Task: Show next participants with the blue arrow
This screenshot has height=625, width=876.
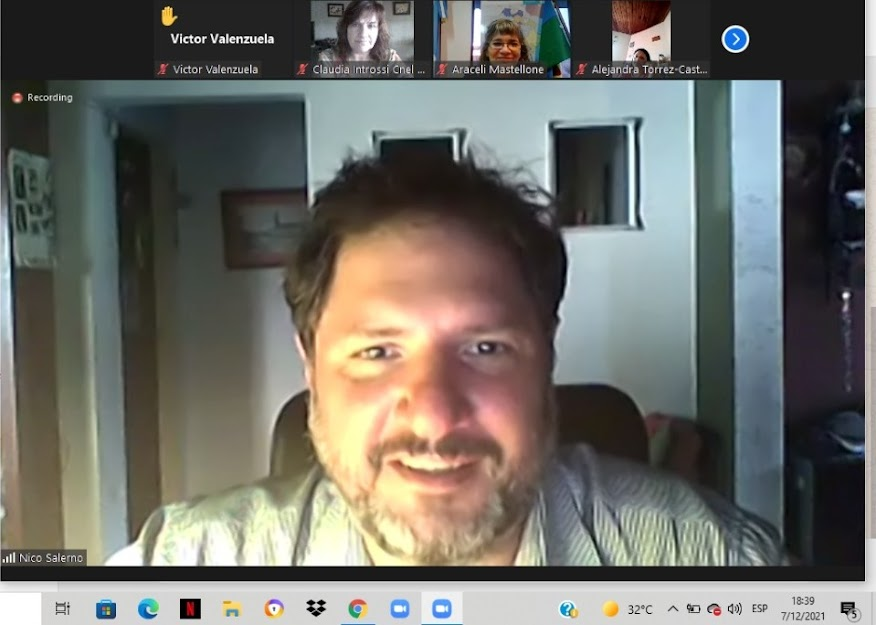Action: tap(735, 39)
